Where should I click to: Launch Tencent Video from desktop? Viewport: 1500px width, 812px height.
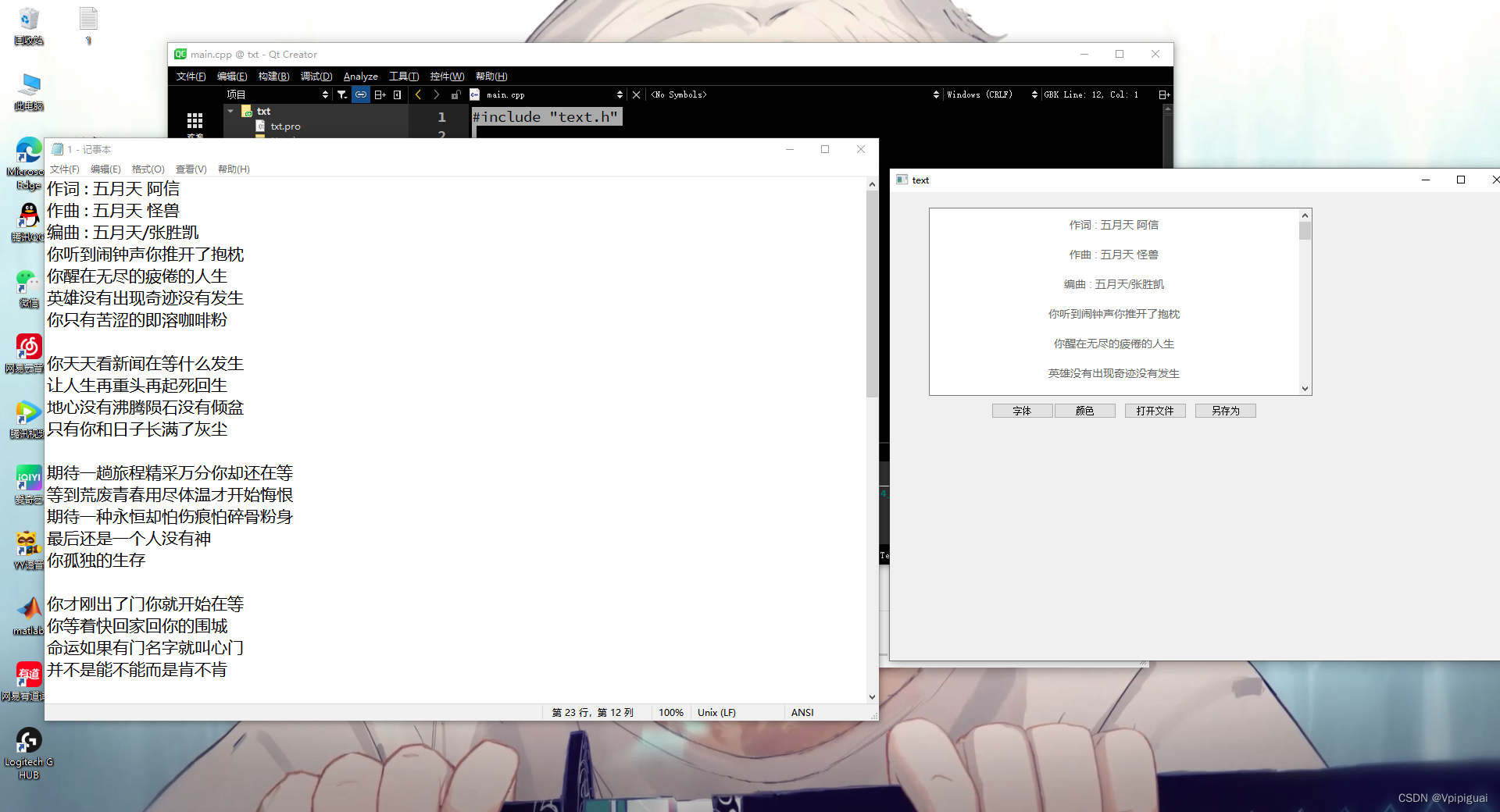[x=27, y=419]
